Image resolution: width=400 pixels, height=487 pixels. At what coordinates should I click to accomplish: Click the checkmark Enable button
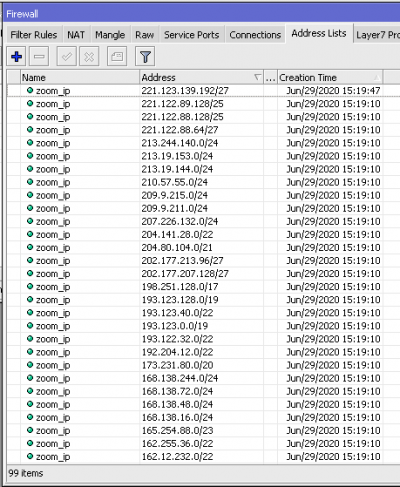(67, 57)
